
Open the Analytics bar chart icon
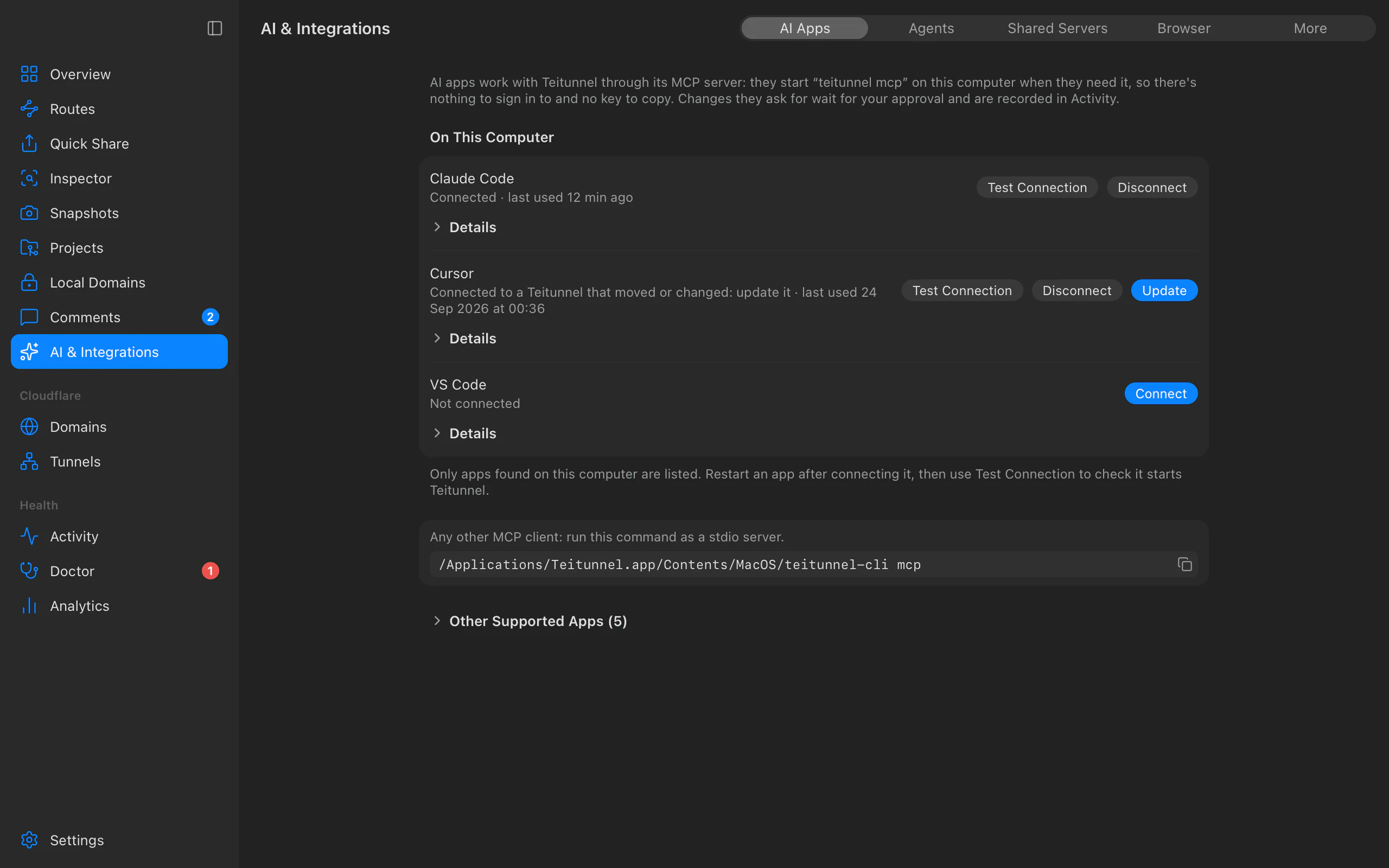click(29, 605)
